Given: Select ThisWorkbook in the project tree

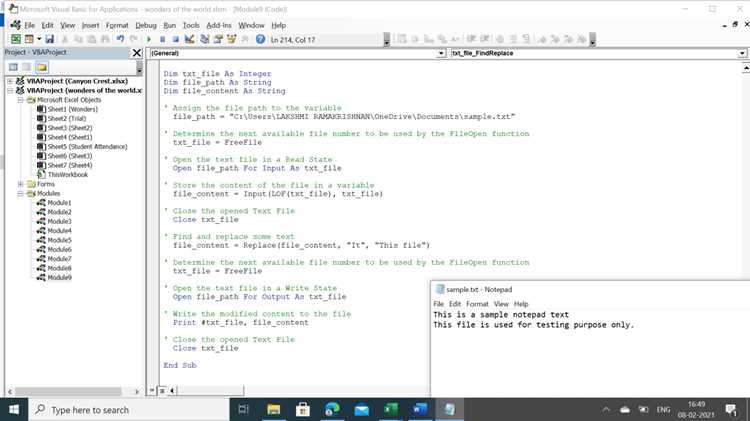Looking at the screenshot, I should pyautogui.click(x=67, y=175).
